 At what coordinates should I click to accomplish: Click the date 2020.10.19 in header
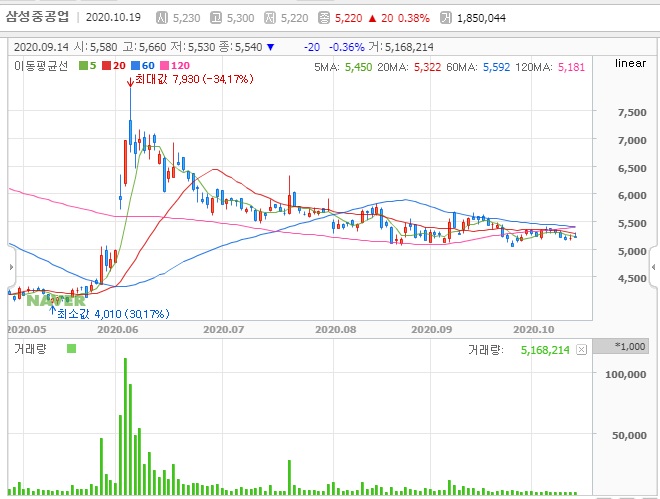[x=113, y=17]
